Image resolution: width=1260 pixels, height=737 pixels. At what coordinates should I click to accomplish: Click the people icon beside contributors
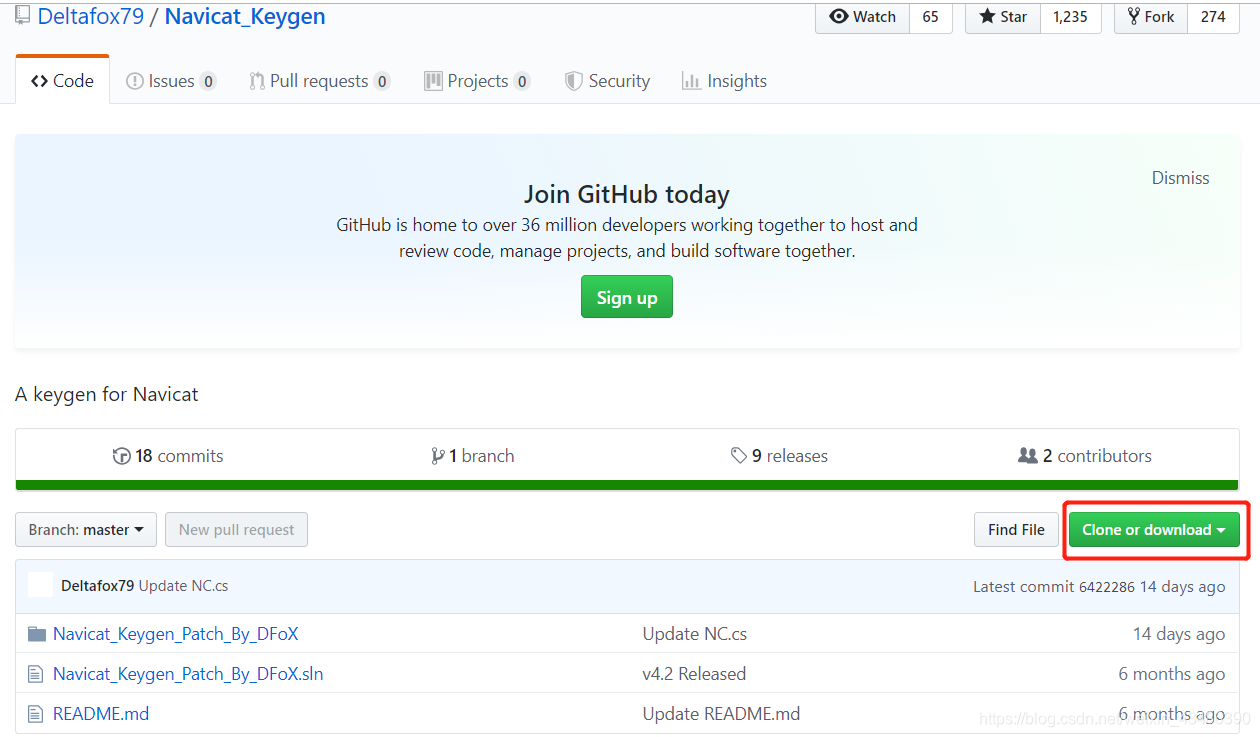click(x=1028, y=456)
